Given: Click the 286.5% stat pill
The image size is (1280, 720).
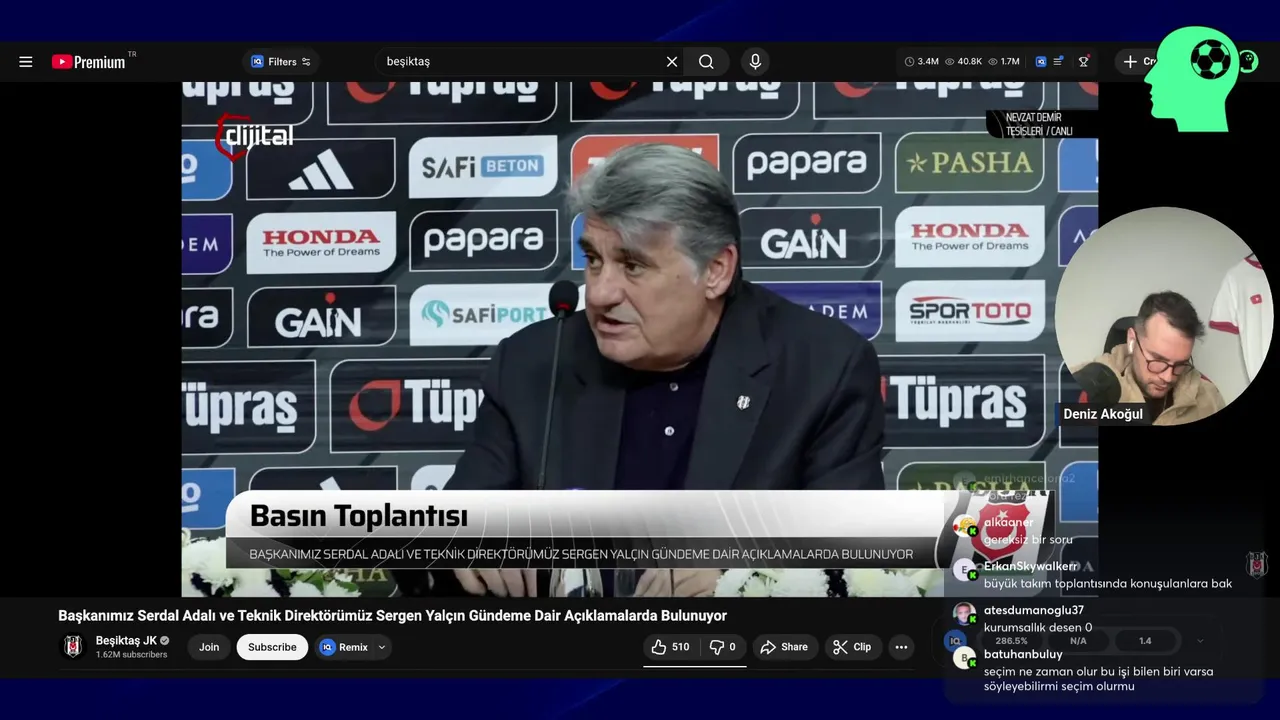Looking at the screenshot, I should [x=1011, y=641].
